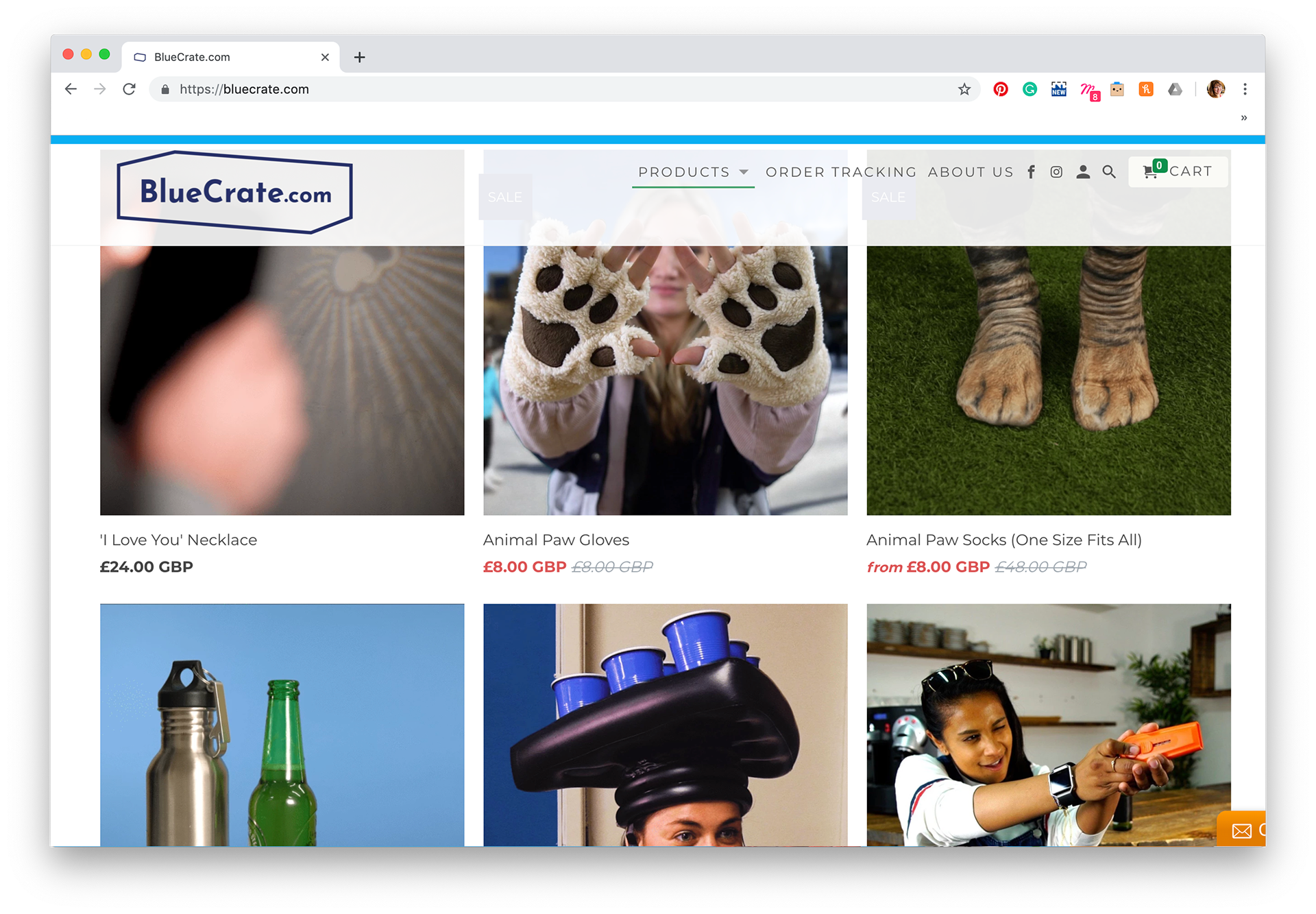1316x914 pixels.
Task: Show hidden bookmarks with the double chevron
Action: point(1244,118)
